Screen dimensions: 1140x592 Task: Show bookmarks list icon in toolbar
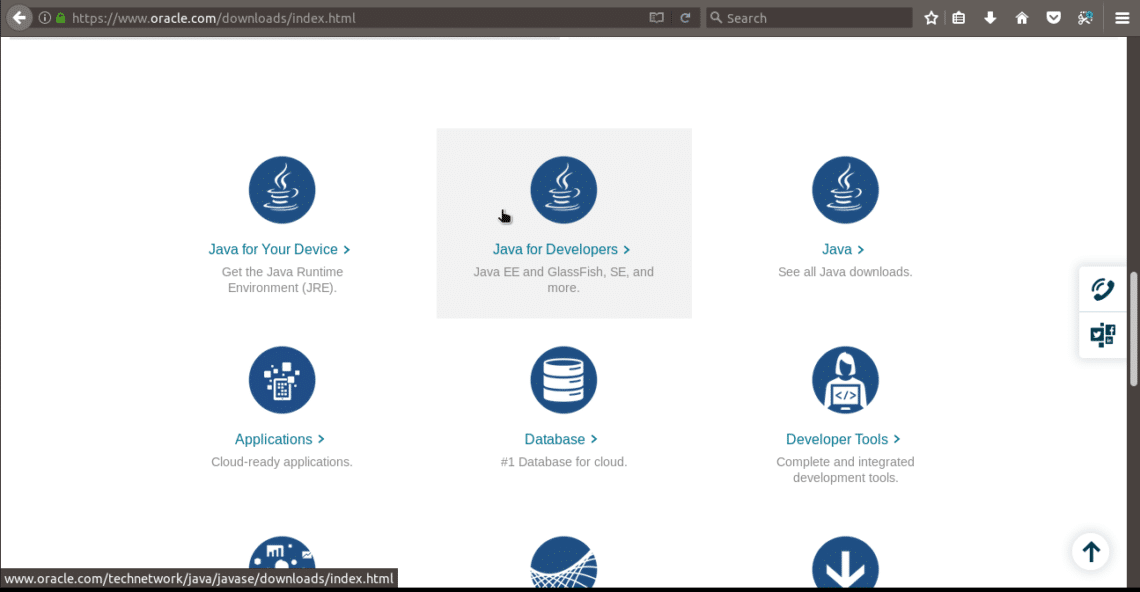tap(959, 17)
